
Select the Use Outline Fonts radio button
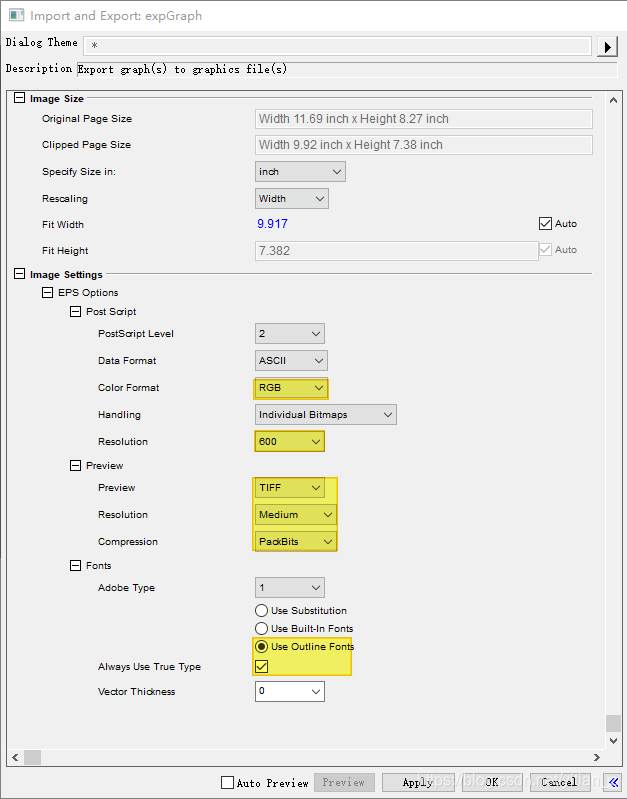(262, 647)
